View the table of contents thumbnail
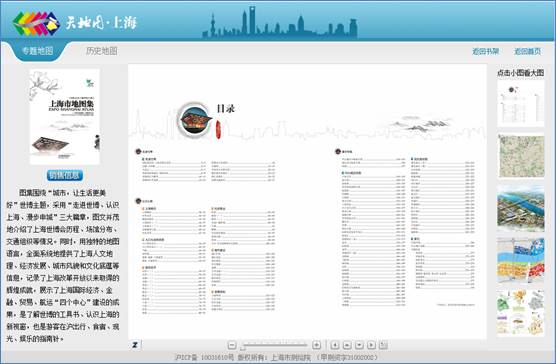Image resolution: width=556 pixels, height=364 pixels. [521, 103]
